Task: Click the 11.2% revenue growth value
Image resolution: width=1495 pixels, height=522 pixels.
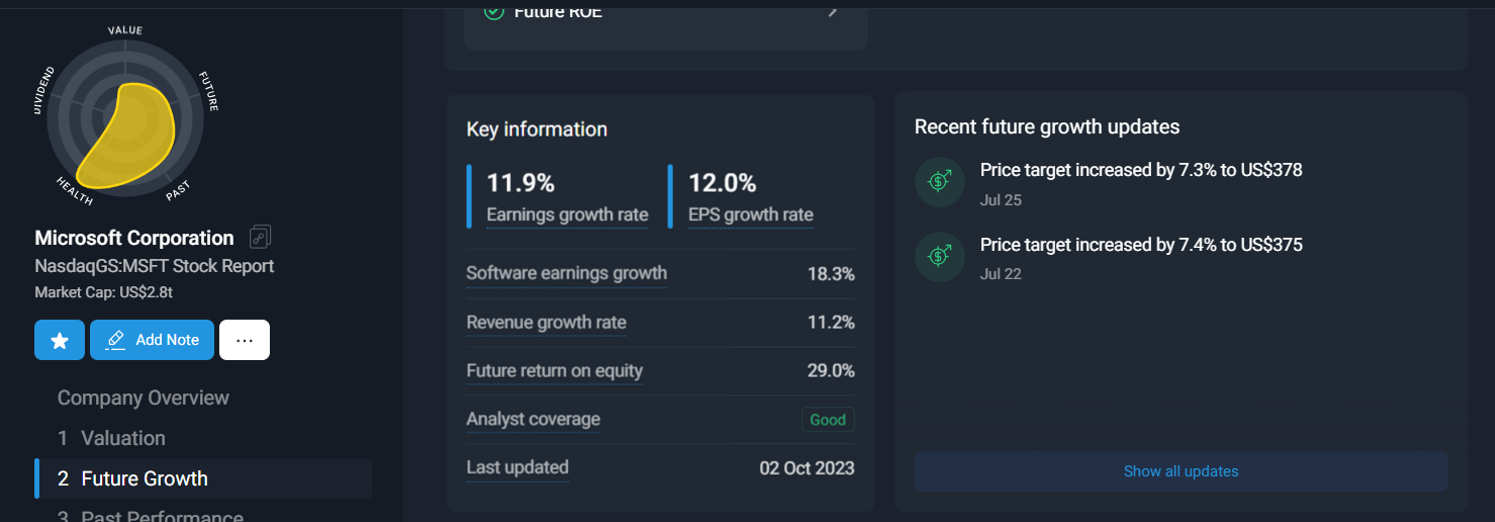Action: tap(831, 322)
